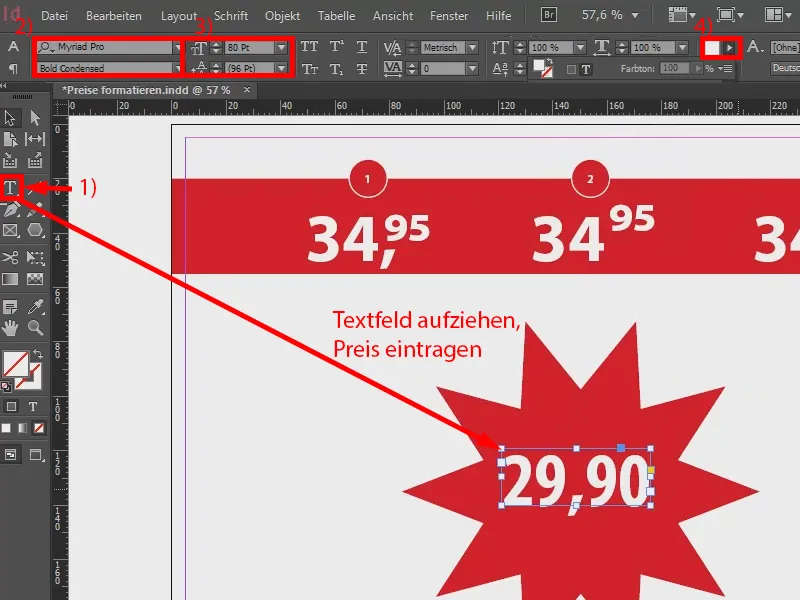The width and height of the screenshot is (800, 600).
Task: Open the Hilfe menu
Action: click(x=498, y=16)
